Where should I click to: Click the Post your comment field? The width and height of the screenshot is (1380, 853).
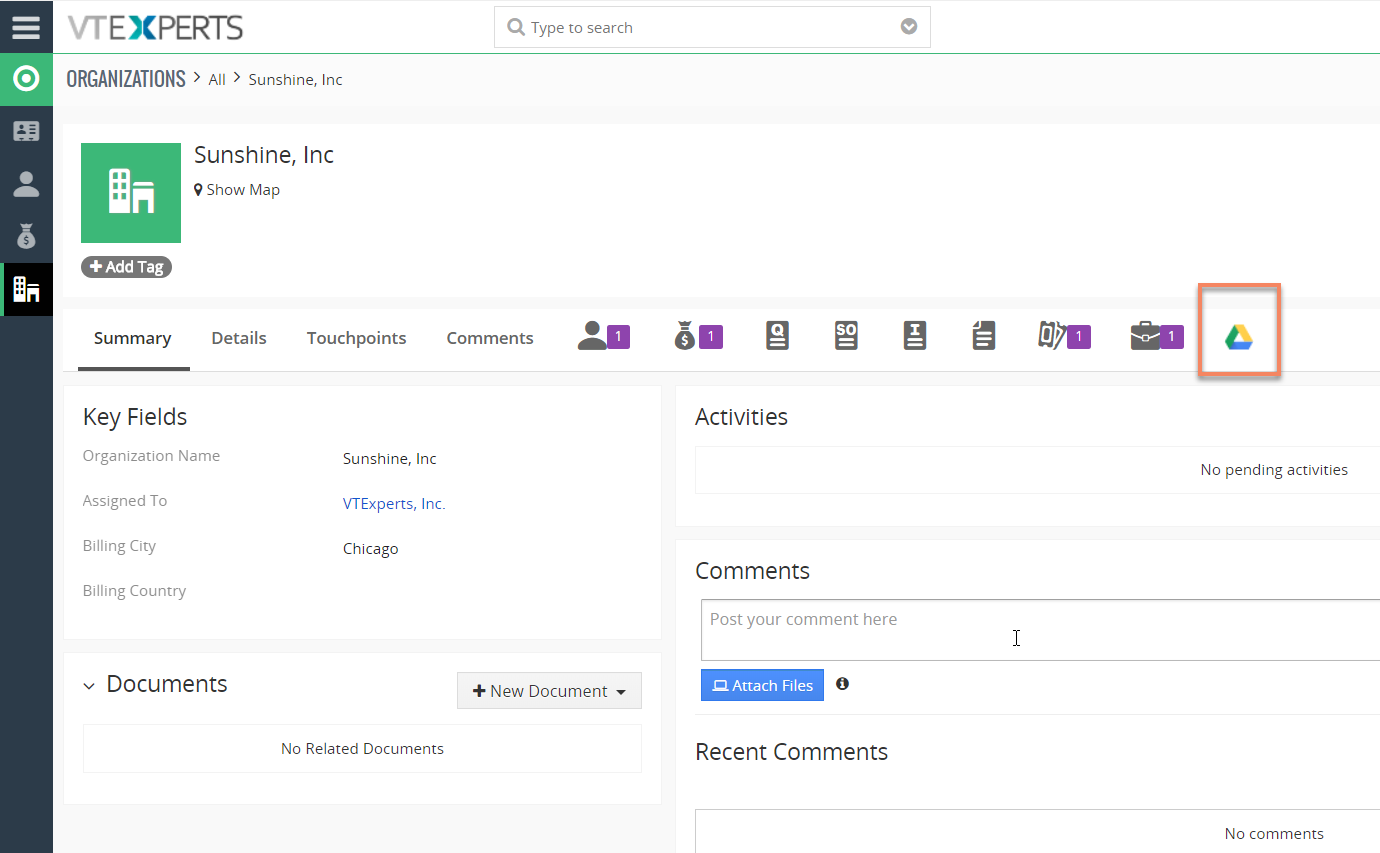point(1040,630)
